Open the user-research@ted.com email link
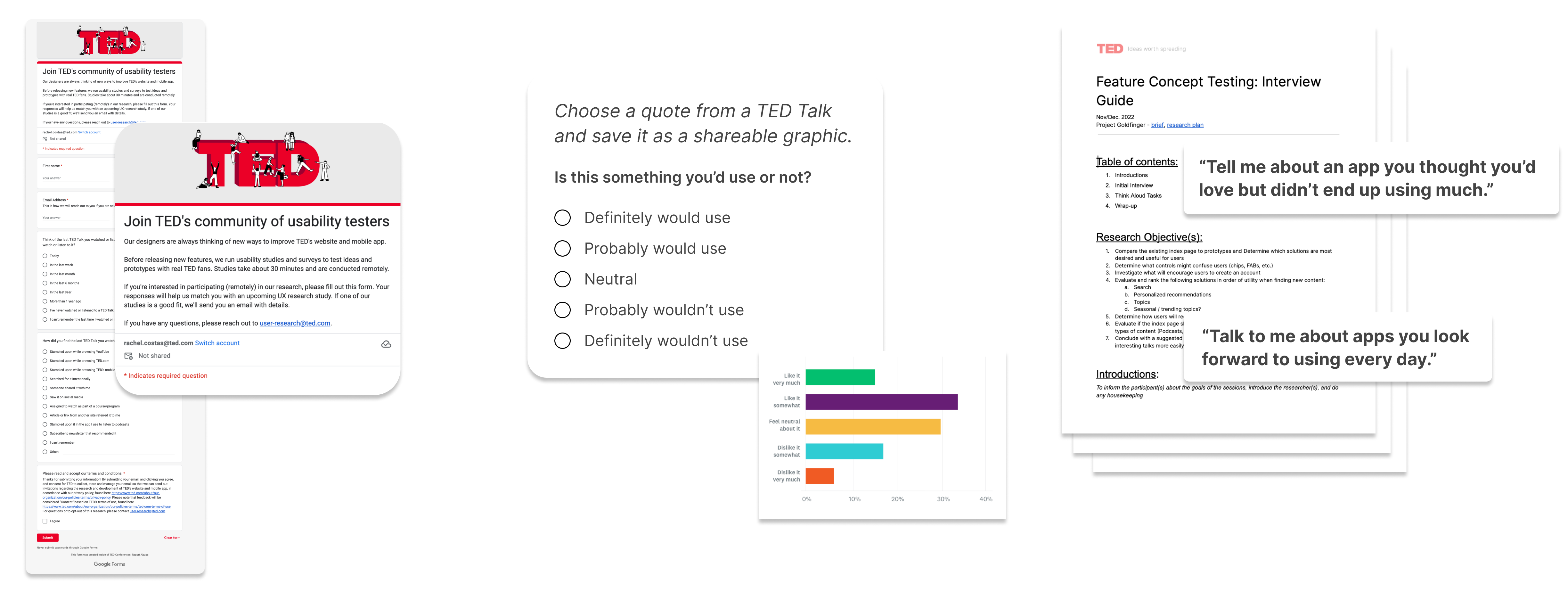Viewport: 1568px width, 593px height. (x=295, y=323)
